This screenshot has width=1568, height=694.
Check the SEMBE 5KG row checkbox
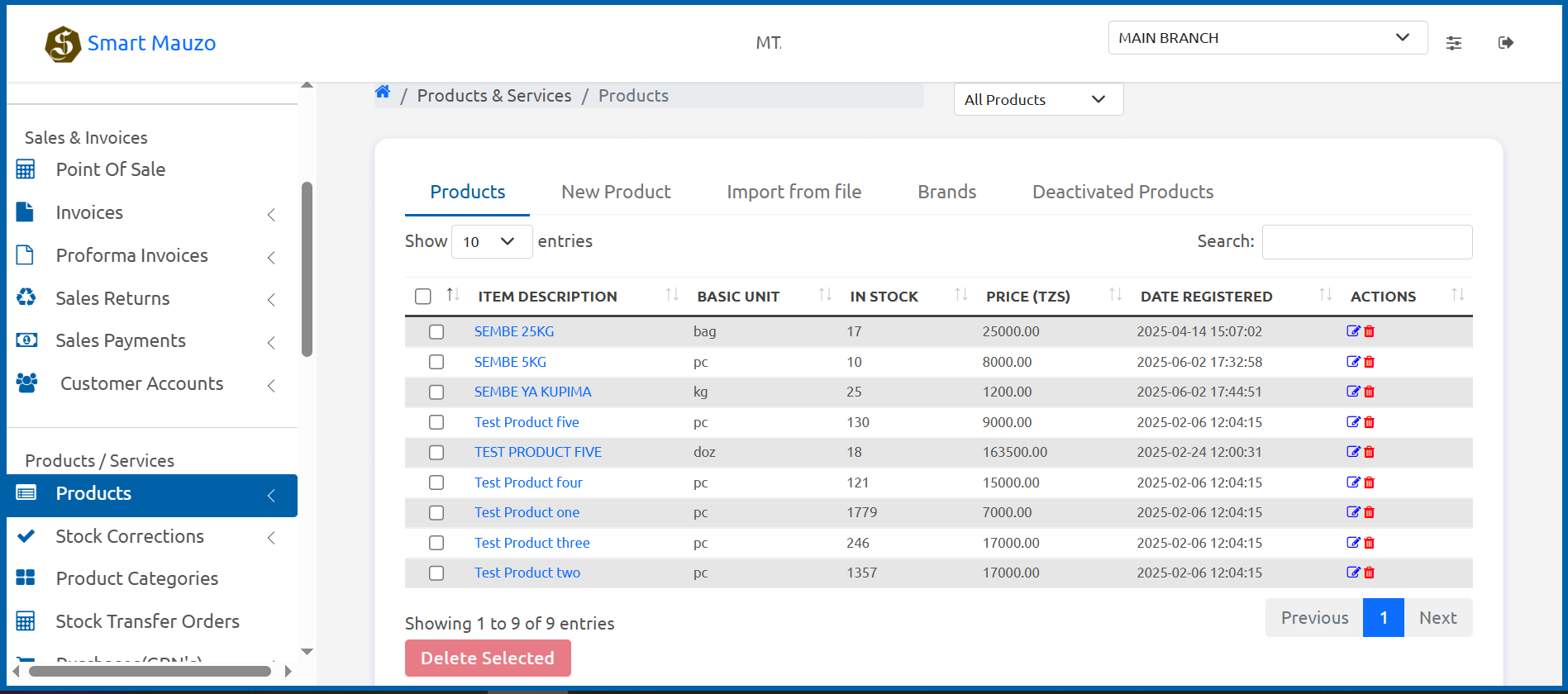(x=436, y=362)
